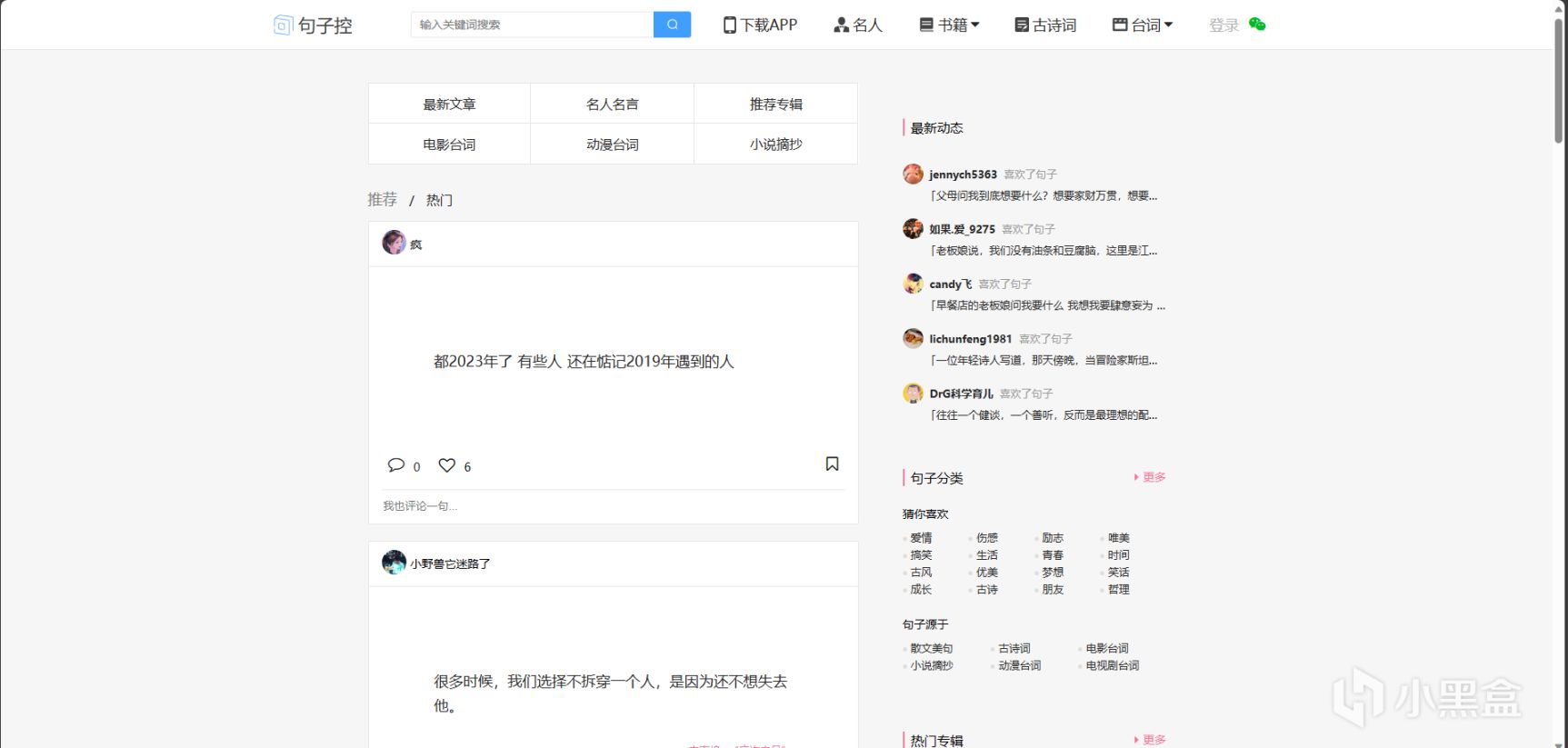The height and width of the screenshot is (748, 1568).
Task: Open the 散文美句 source link
Action: coord(932,649)
